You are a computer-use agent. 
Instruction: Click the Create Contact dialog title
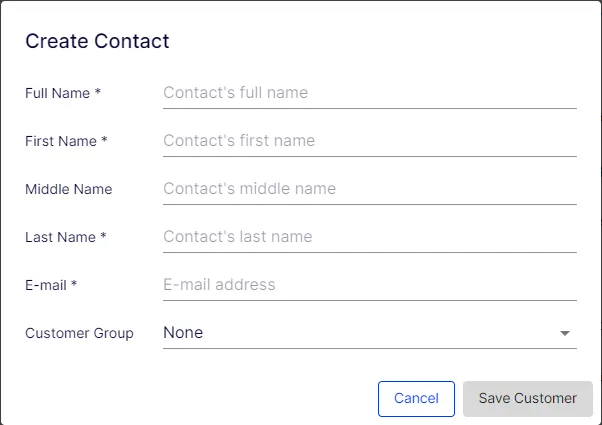pos(97,41)
